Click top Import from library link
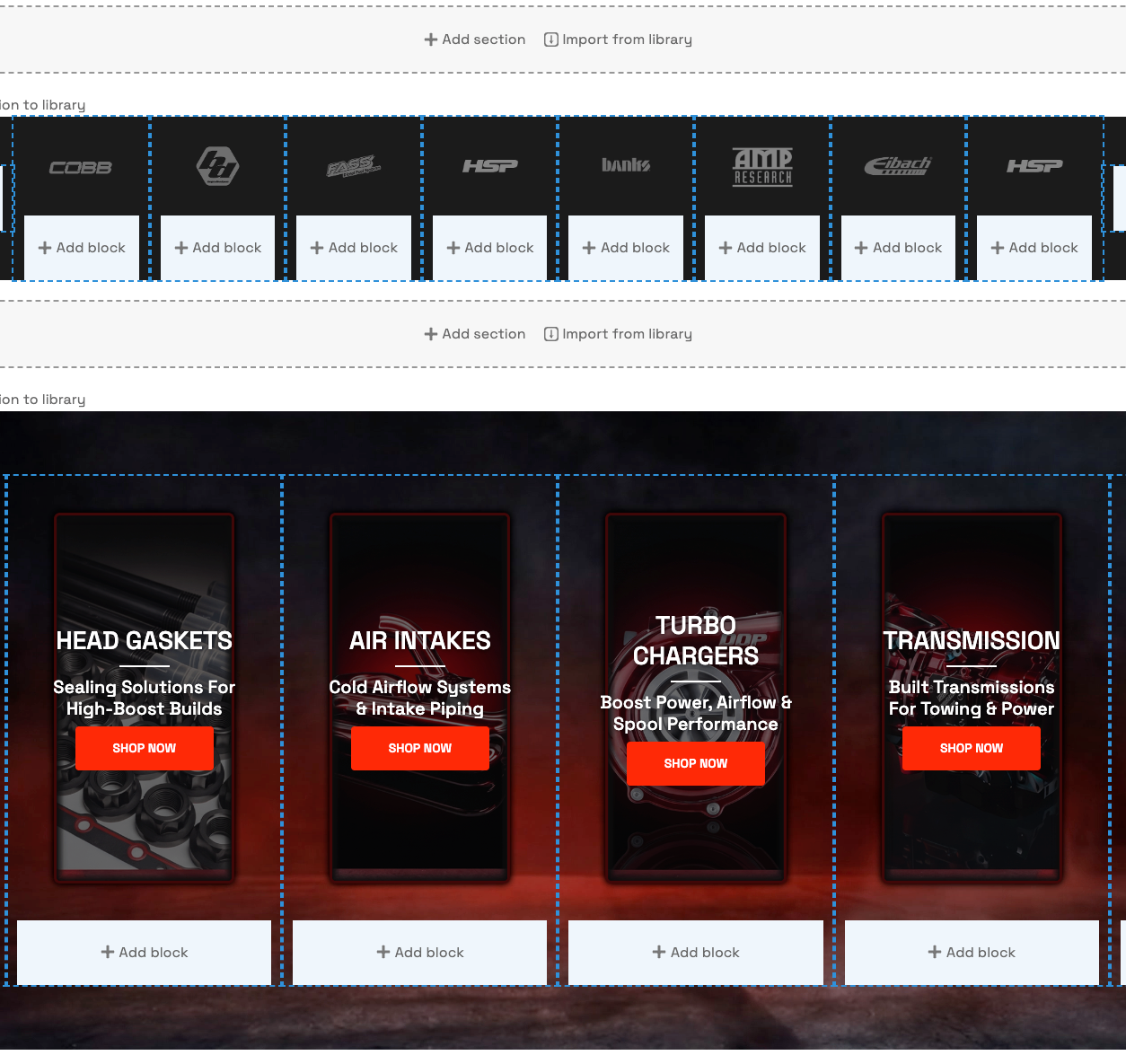The height and width of the screenshot is (1064, 1126). point(619,40)
